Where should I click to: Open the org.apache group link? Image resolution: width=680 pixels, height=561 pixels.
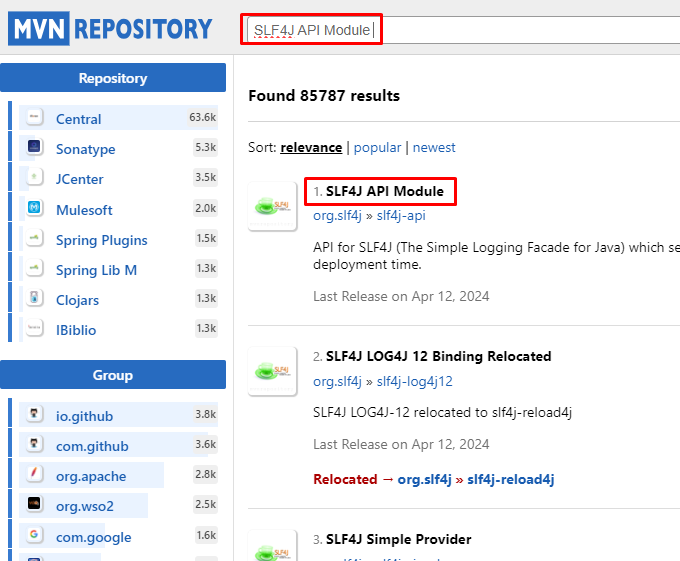[x=91, y=476]
